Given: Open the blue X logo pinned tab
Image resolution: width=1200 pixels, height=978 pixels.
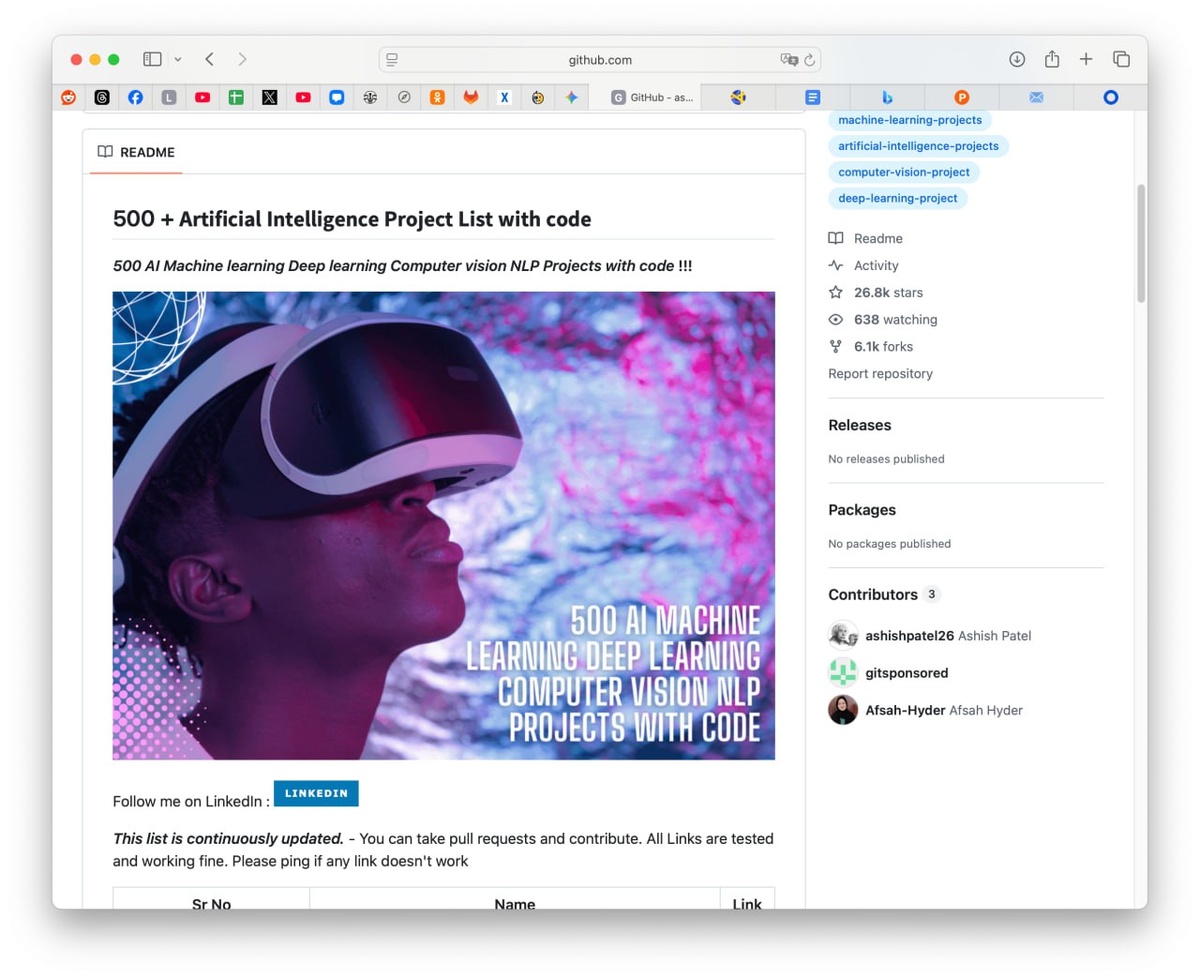Looking at the screenshot, I should (504, 97).
